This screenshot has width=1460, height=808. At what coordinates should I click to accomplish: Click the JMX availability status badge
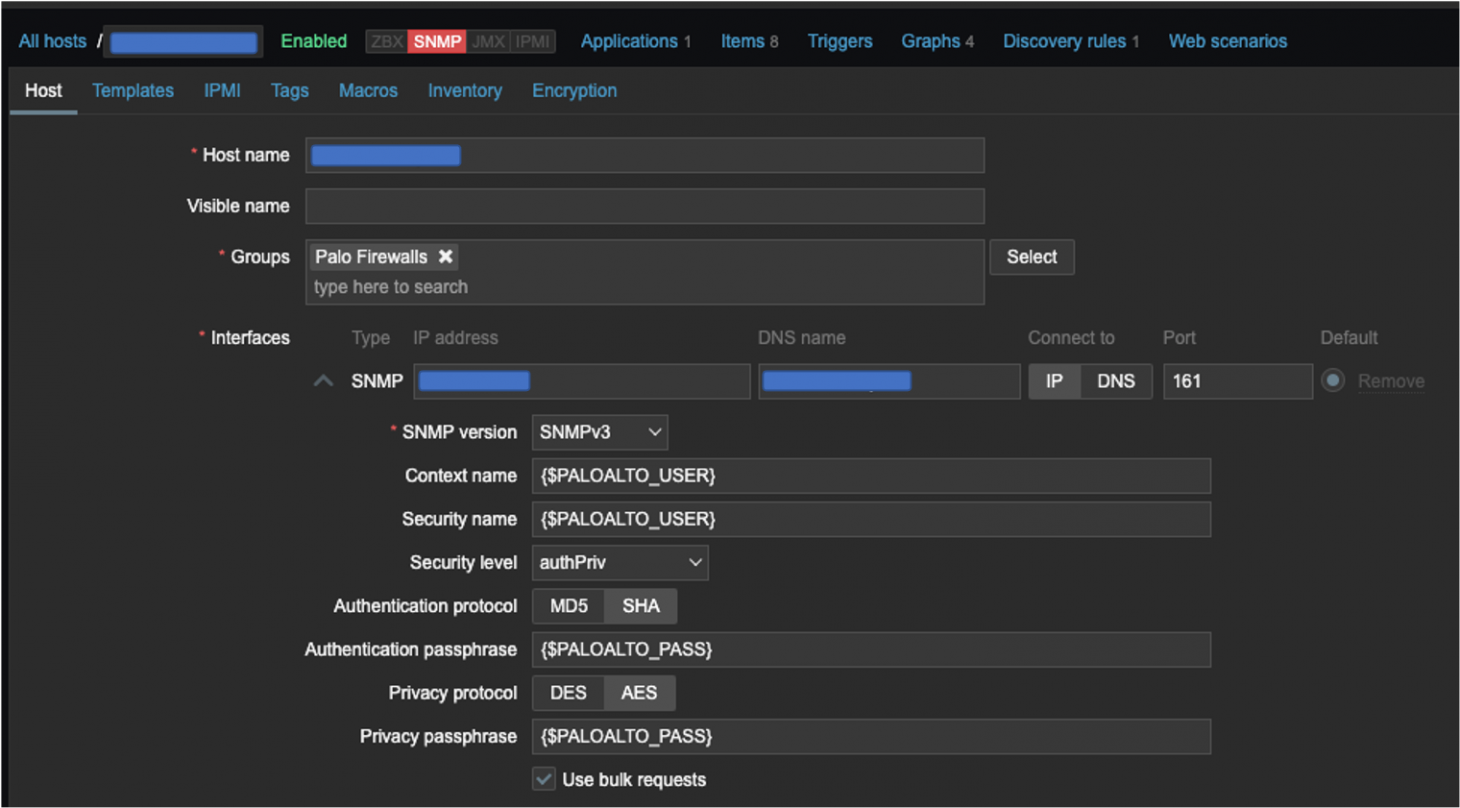[488, 41]
